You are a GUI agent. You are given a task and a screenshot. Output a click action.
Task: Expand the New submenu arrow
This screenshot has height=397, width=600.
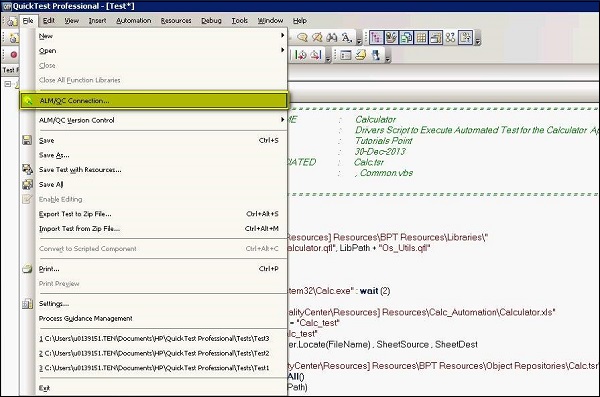282,36
